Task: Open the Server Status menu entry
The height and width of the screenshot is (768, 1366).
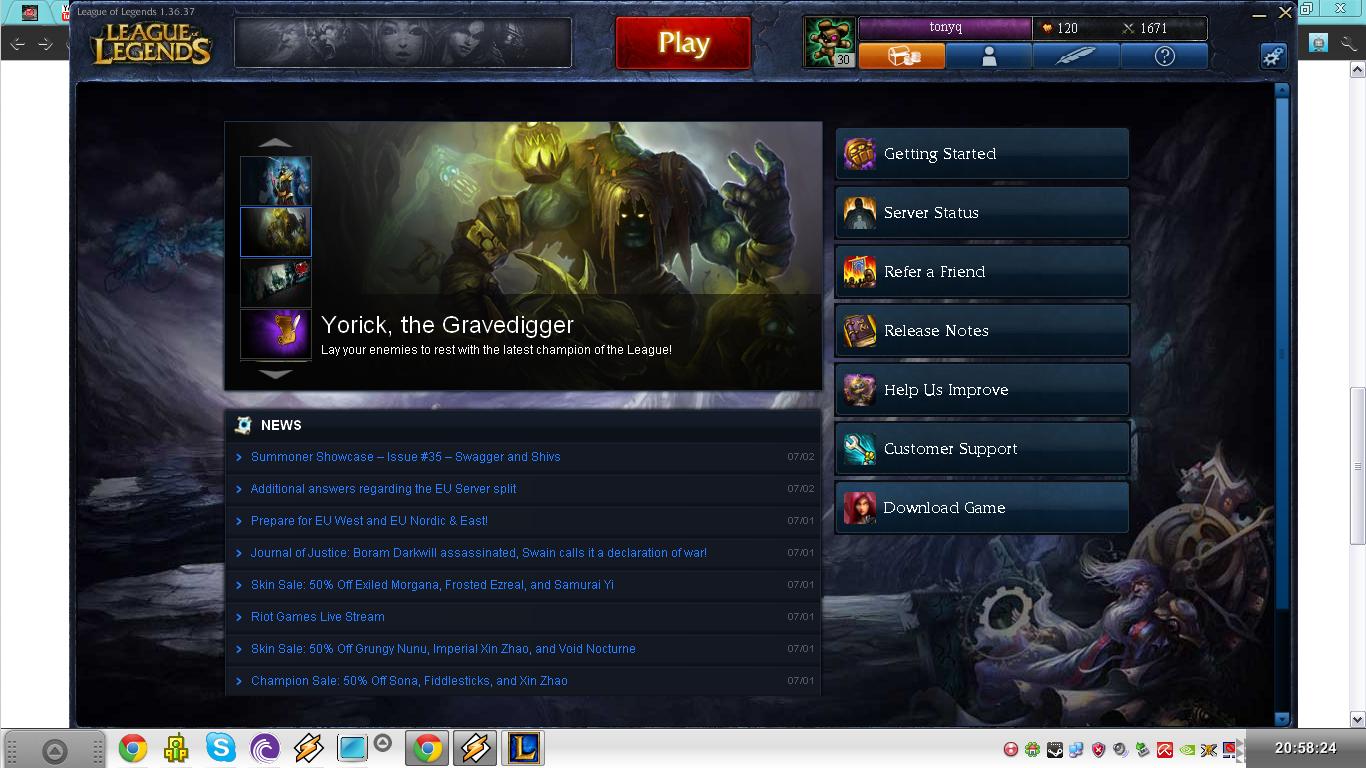Action: pyautogui.click(x=981, y=213)
